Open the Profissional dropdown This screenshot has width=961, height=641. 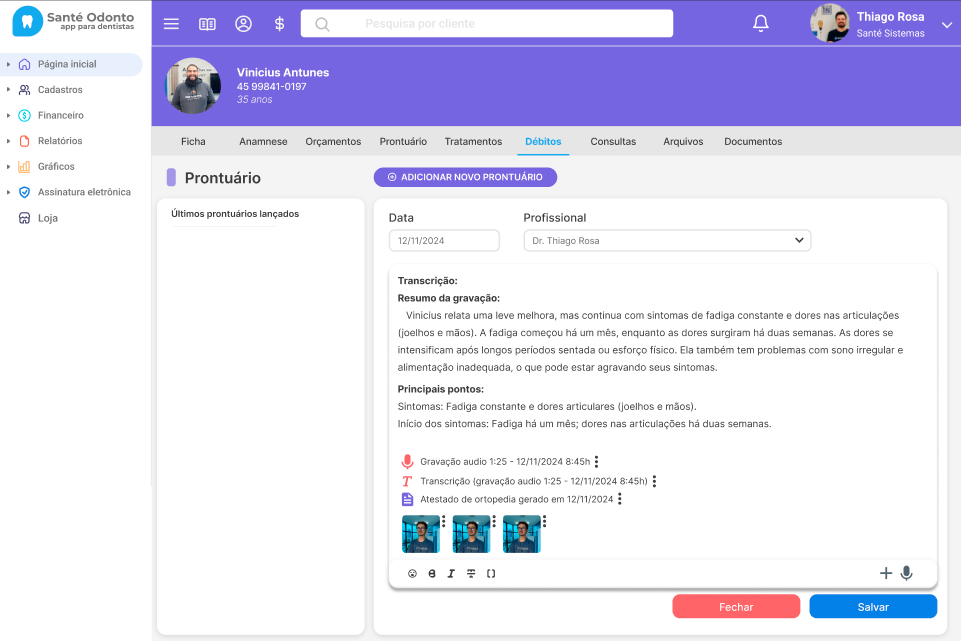[667, 240]
